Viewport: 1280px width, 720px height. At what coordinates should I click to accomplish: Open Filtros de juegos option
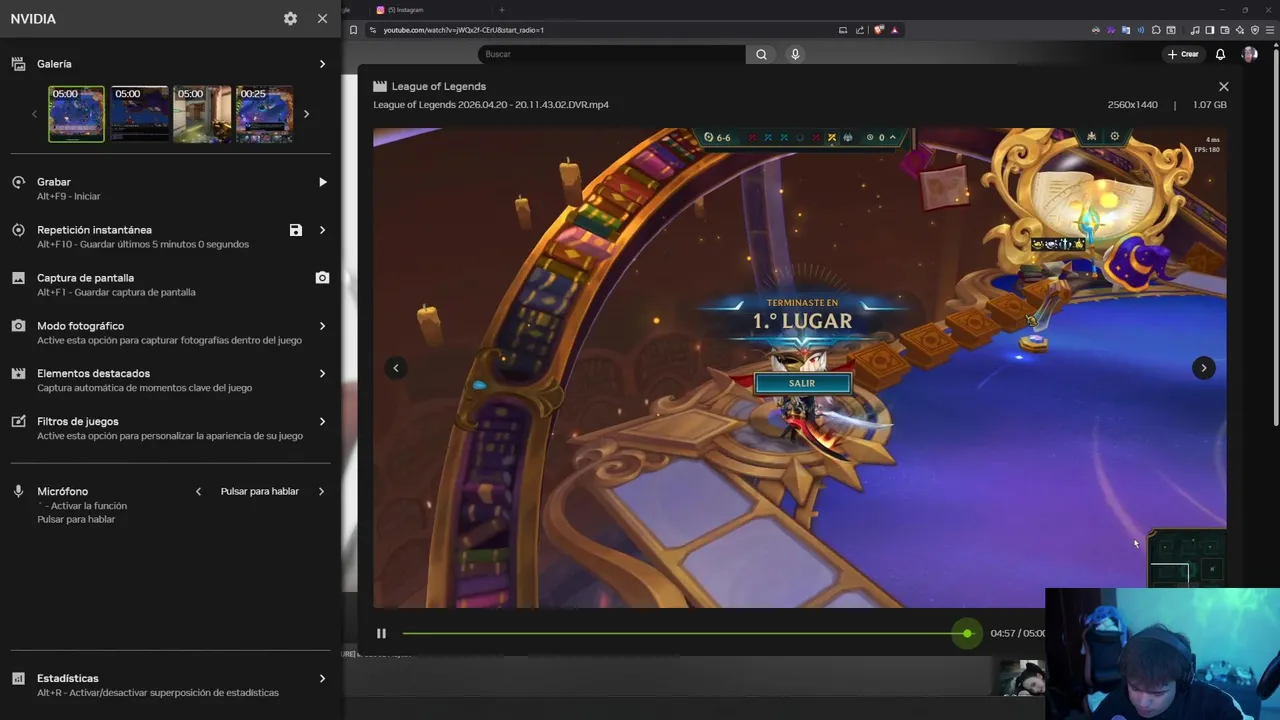pos(170,428)
